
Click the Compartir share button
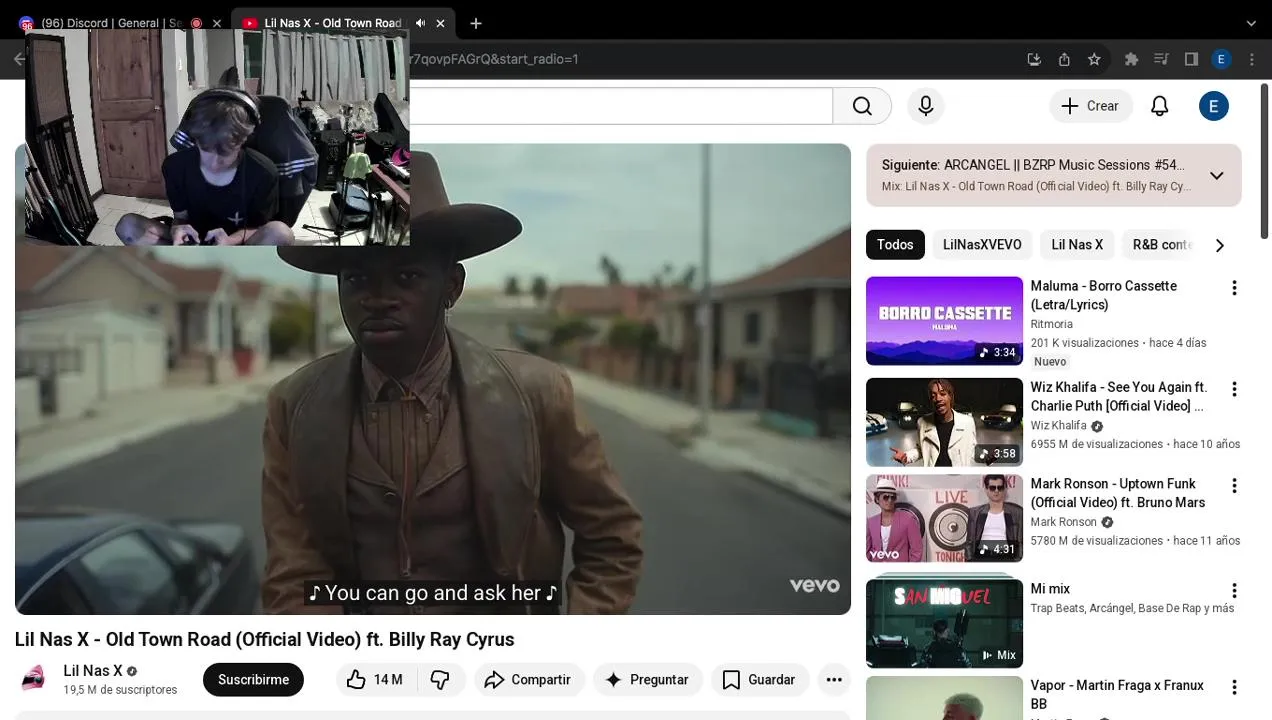coord(527,680)
